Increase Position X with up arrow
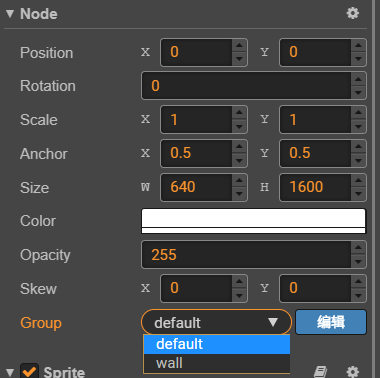The image size is (380, 378). [x=239, y=46]
